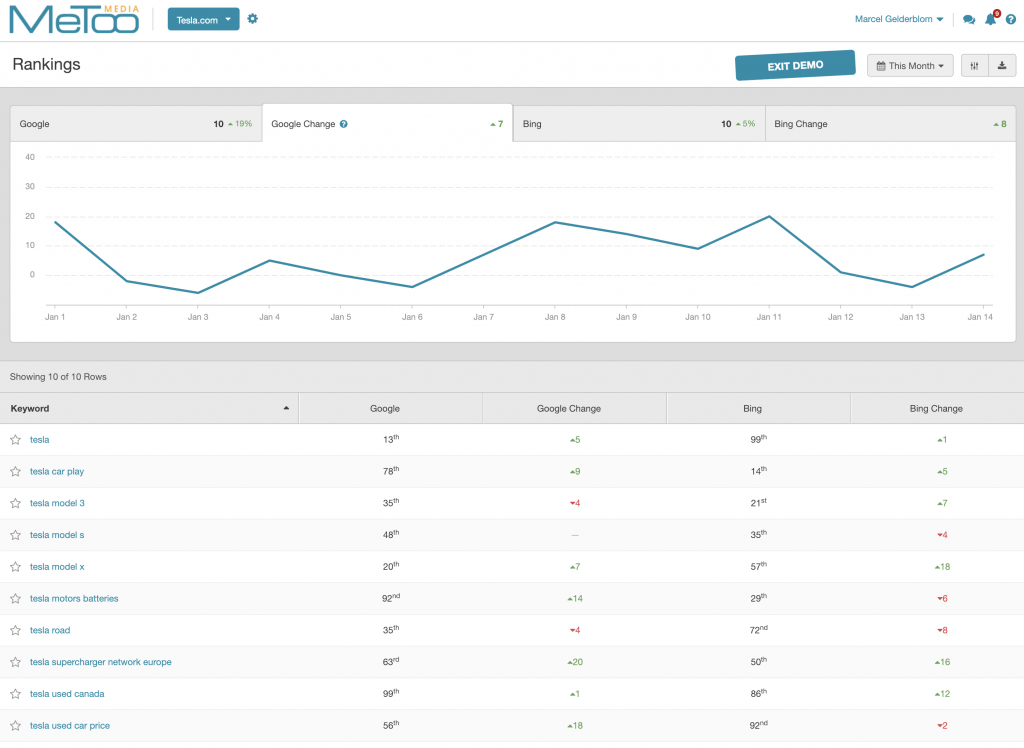Star the tesla keyword
This screenshot has height=748, width=1024.
pyautogui.click(x=16, y=440)
